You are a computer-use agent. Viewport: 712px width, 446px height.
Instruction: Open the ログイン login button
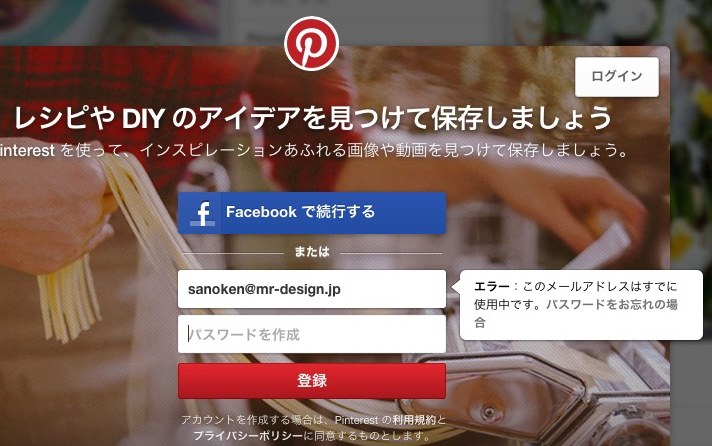tap(617, 77)
